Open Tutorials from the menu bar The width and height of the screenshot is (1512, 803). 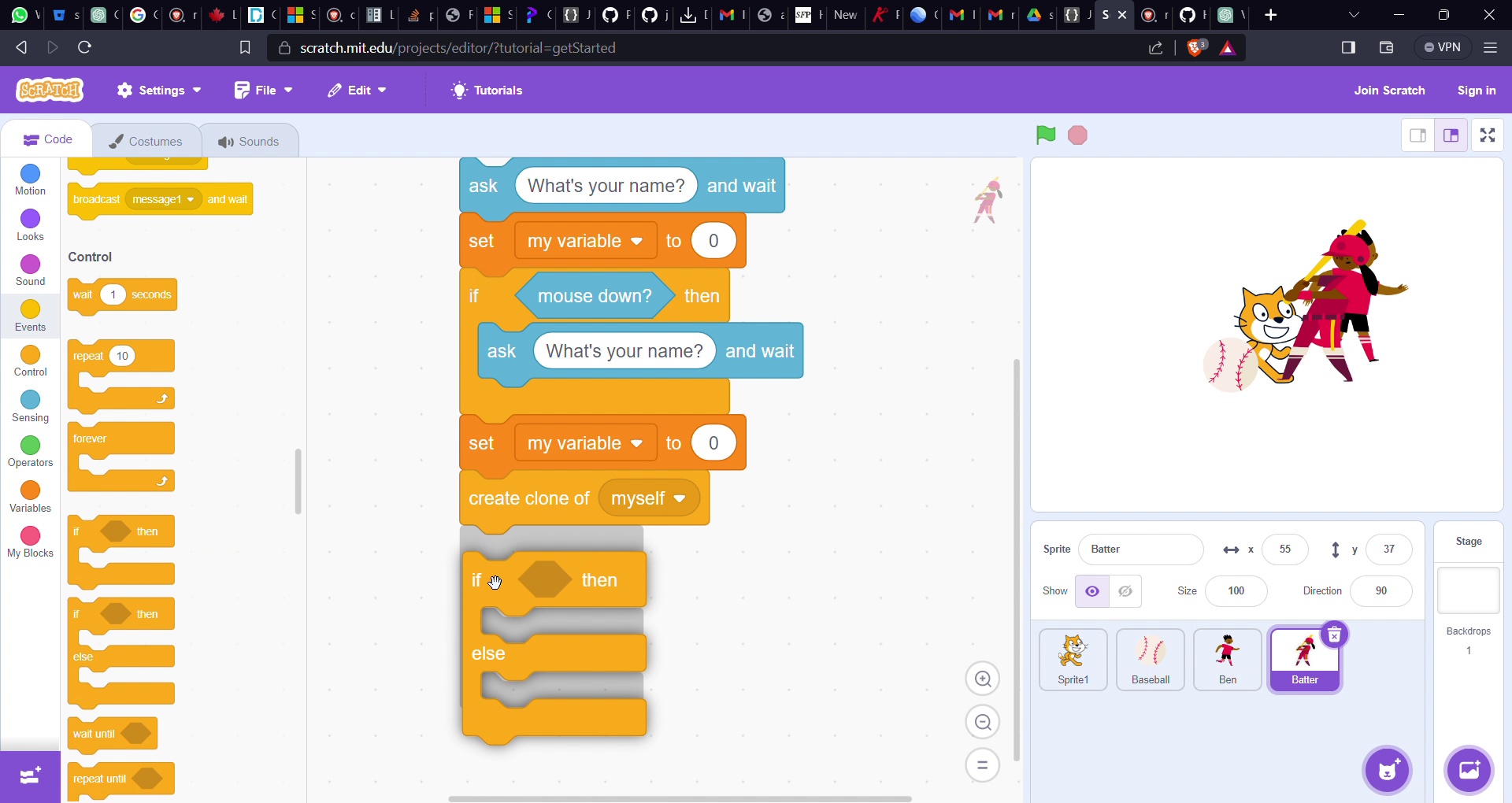click(x=487, y=91)
